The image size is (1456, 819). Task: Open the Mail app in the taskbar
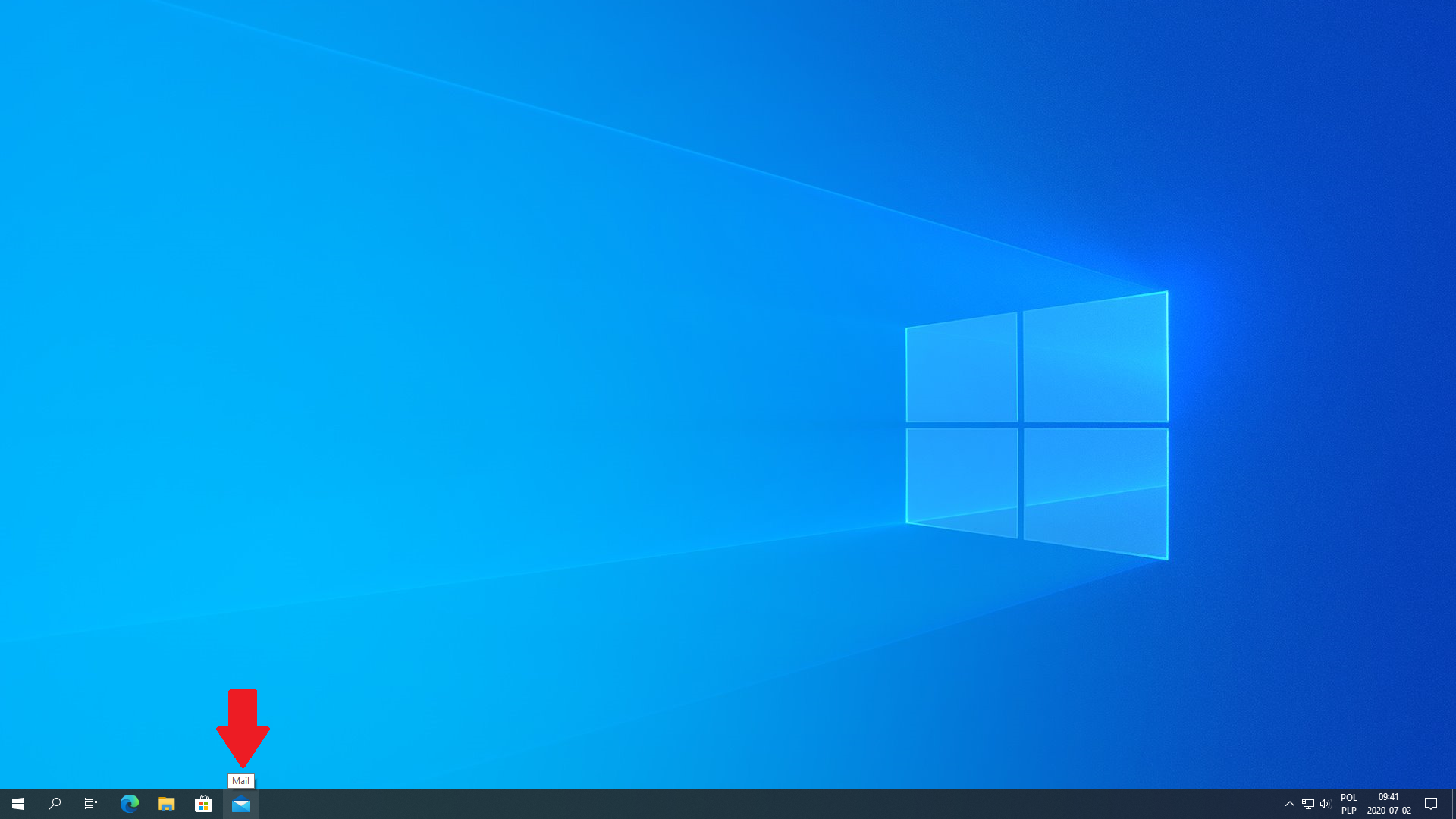click(241, 805)
